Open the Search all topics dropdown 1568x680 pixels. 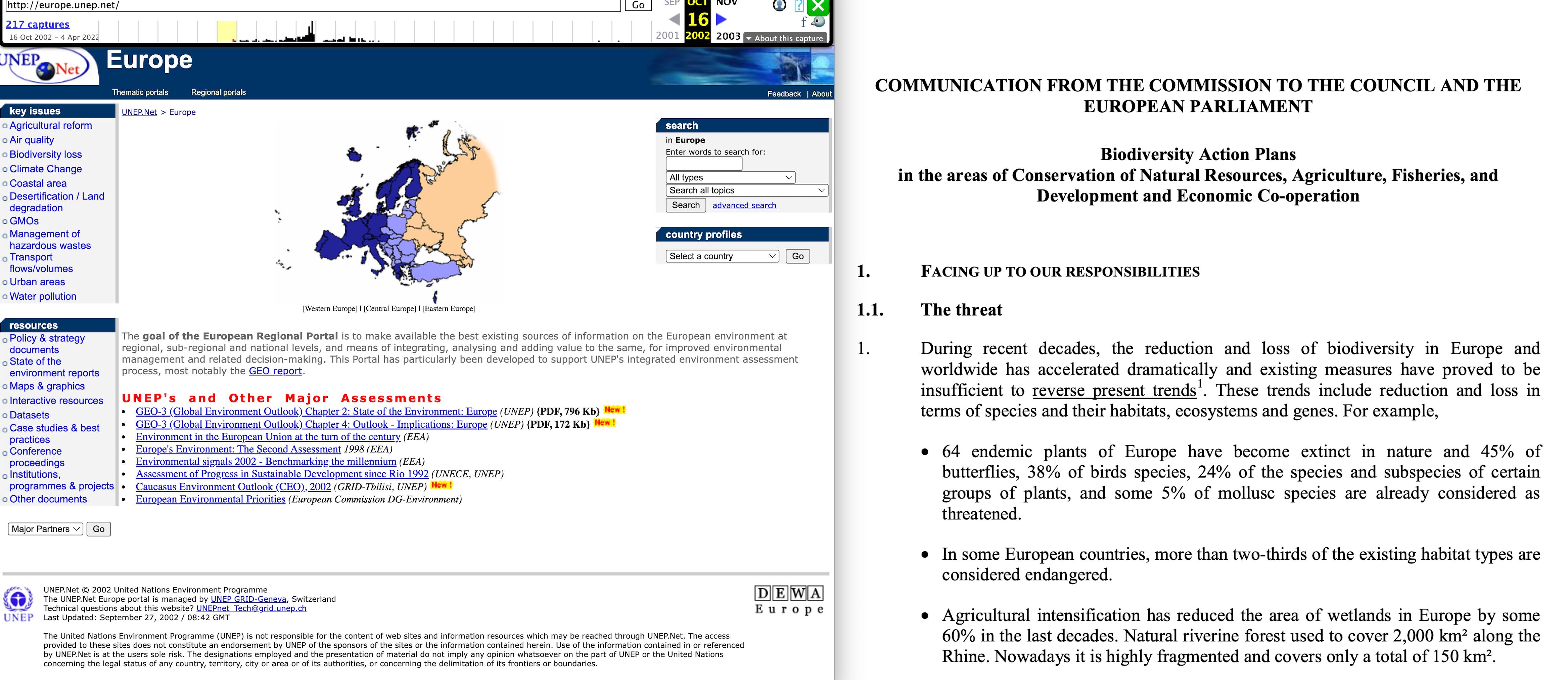coord(747,190)
